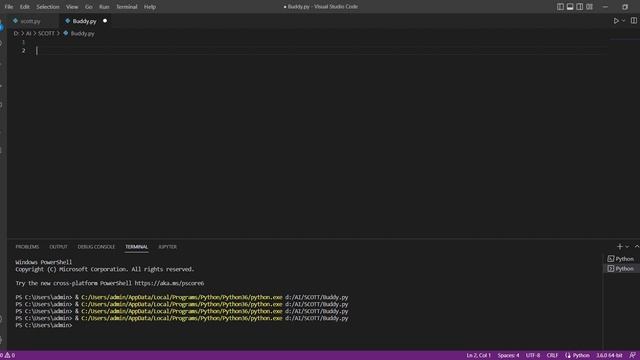The image size is (640, 360).
Task: Open the Edit menu
Action: [24, 7]
